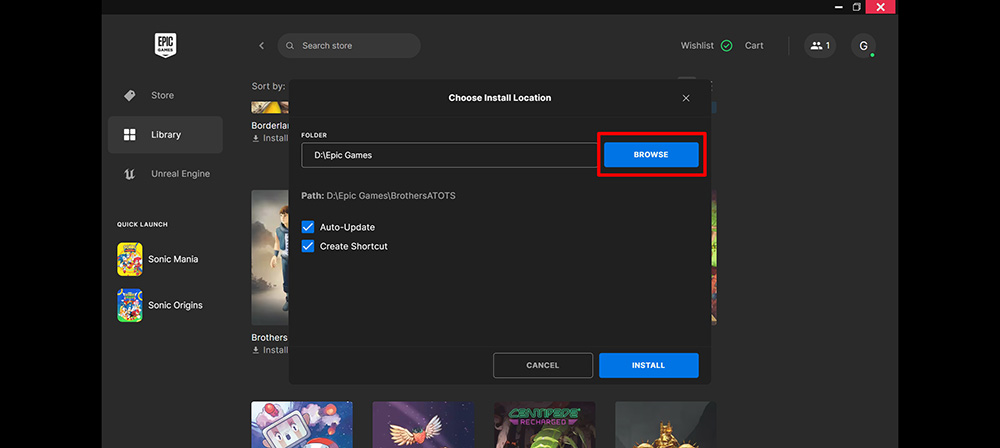Screen dimensions: 1000x448
Task: Click the Path D:\Epic Games\BrothersATOTS text
Action: point(378,195)
